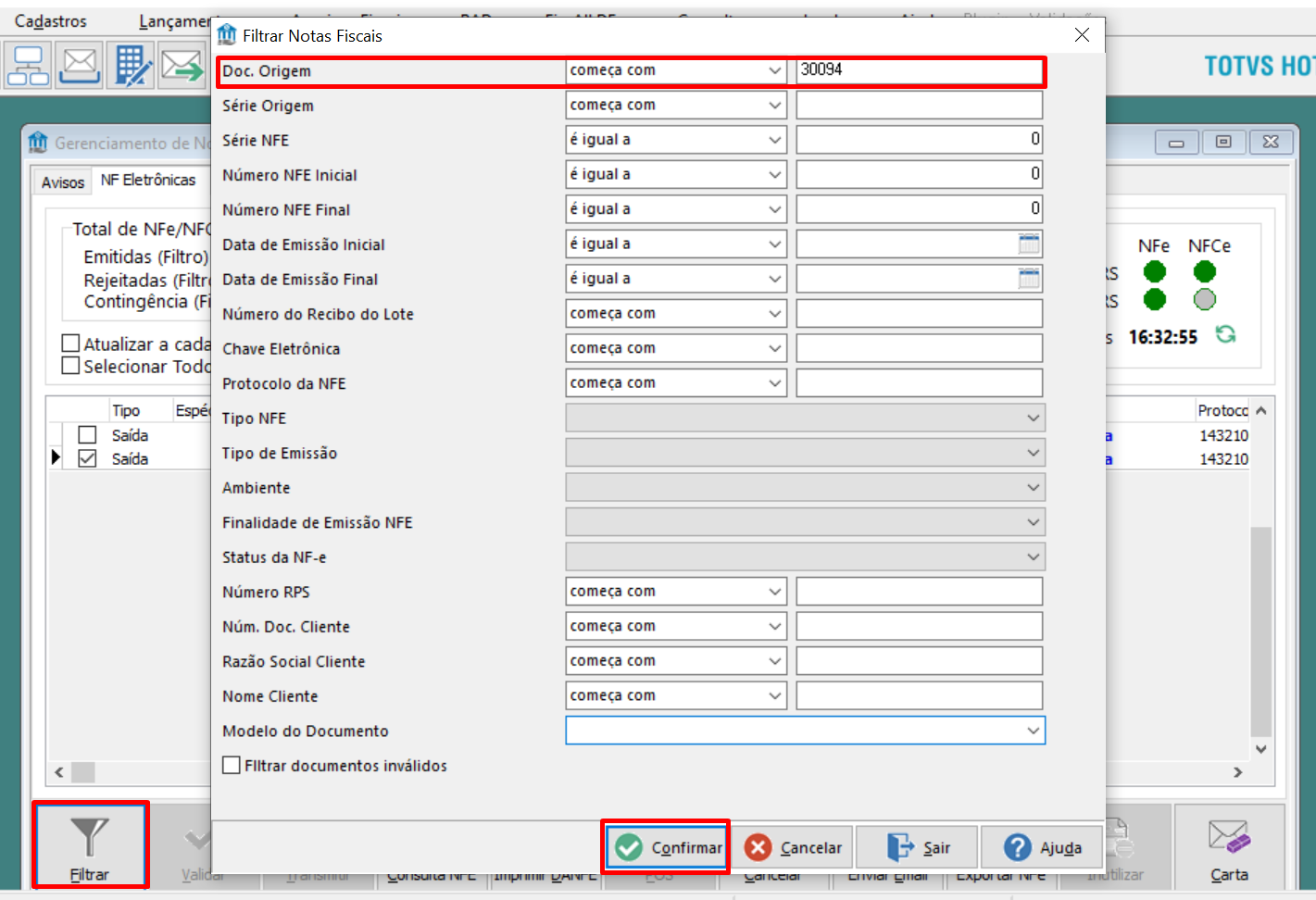The image size is (1316, 900).
Task: Click the gray NFCe status indicator
Action: (x=1205, y=299)
